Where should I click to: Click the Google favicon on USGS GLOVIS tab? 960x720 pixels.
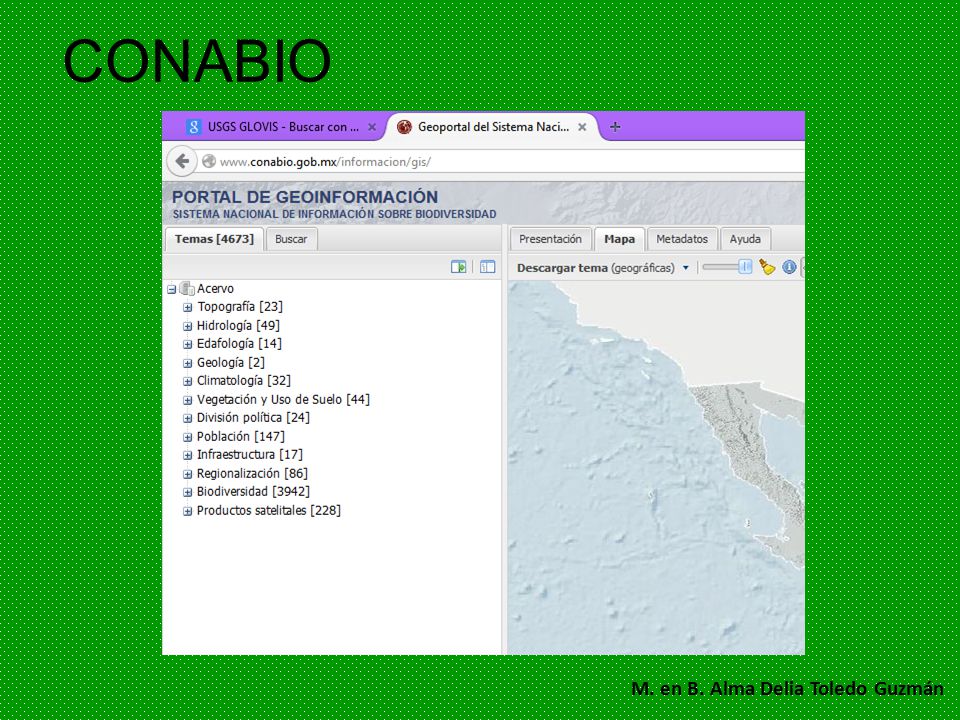pyautogui.click(x=193, y=127)
